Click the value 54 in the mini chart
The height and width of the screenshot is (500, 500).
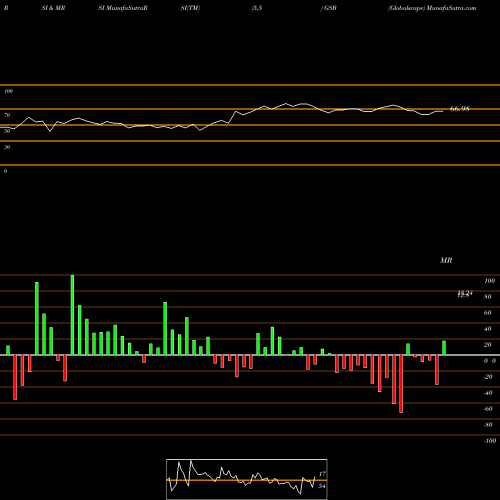point(322,486)
